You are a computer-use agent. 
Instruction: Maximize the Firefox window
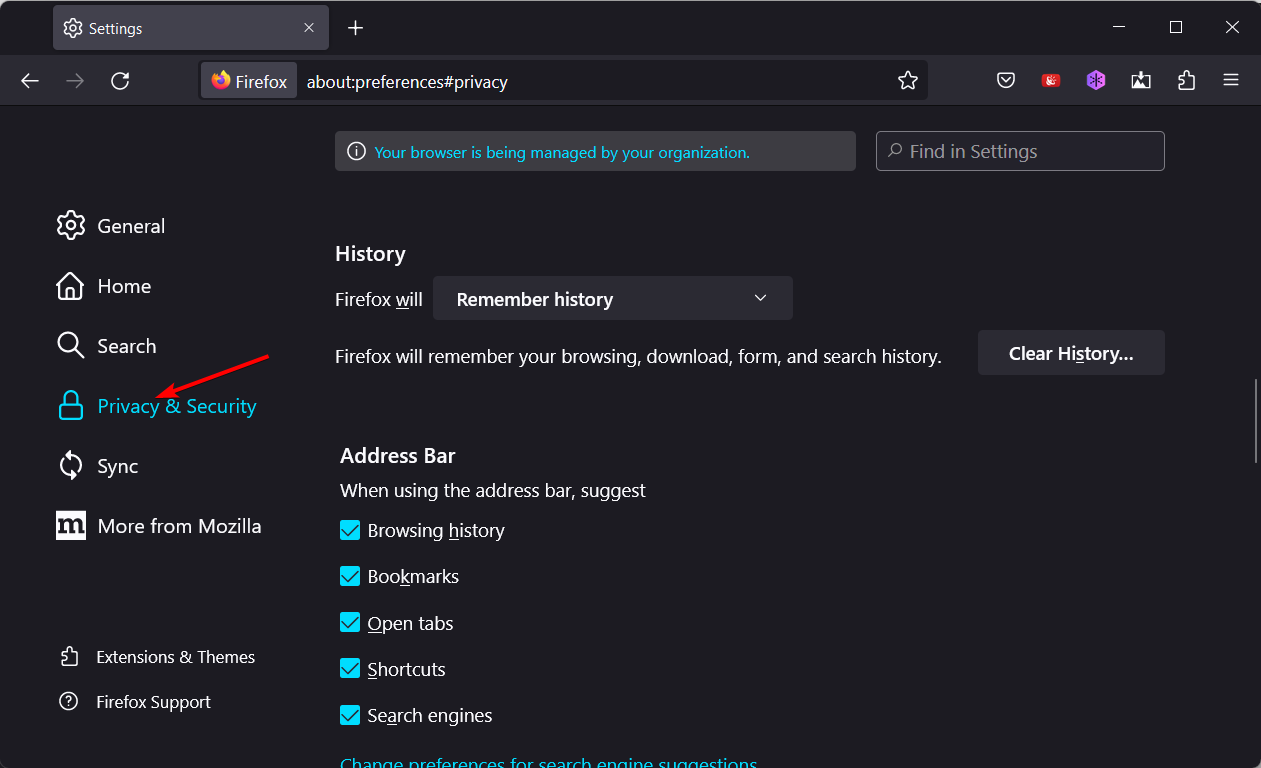1176,27
